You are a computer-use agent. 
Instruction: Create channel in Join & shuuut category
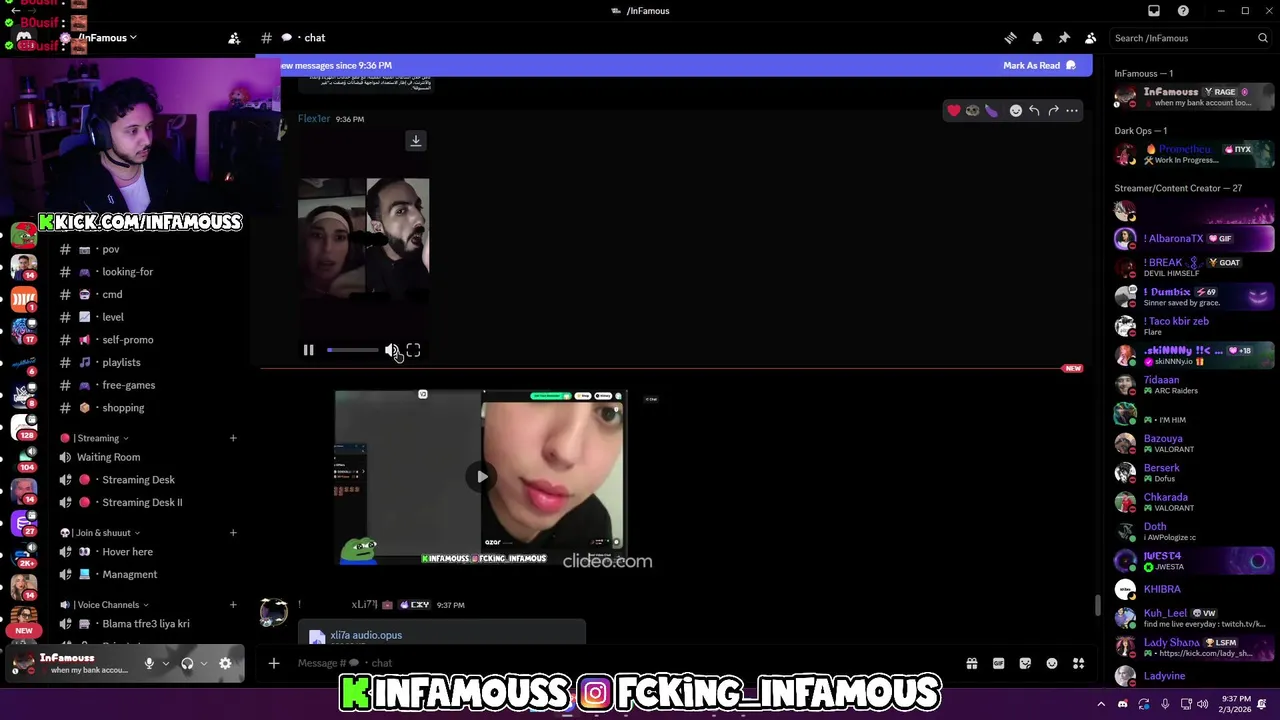coord(233,533)
